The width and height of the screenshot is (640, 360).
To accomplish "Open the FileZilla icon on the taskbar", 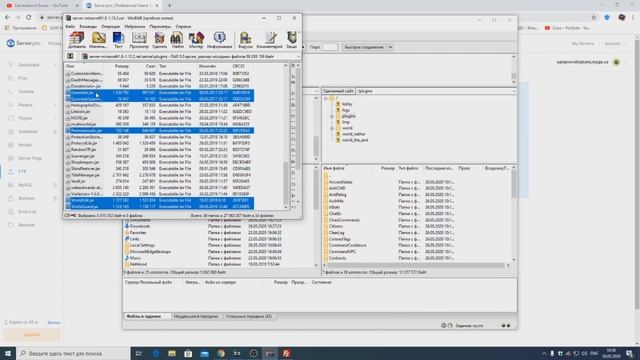I will click(287, 353).
